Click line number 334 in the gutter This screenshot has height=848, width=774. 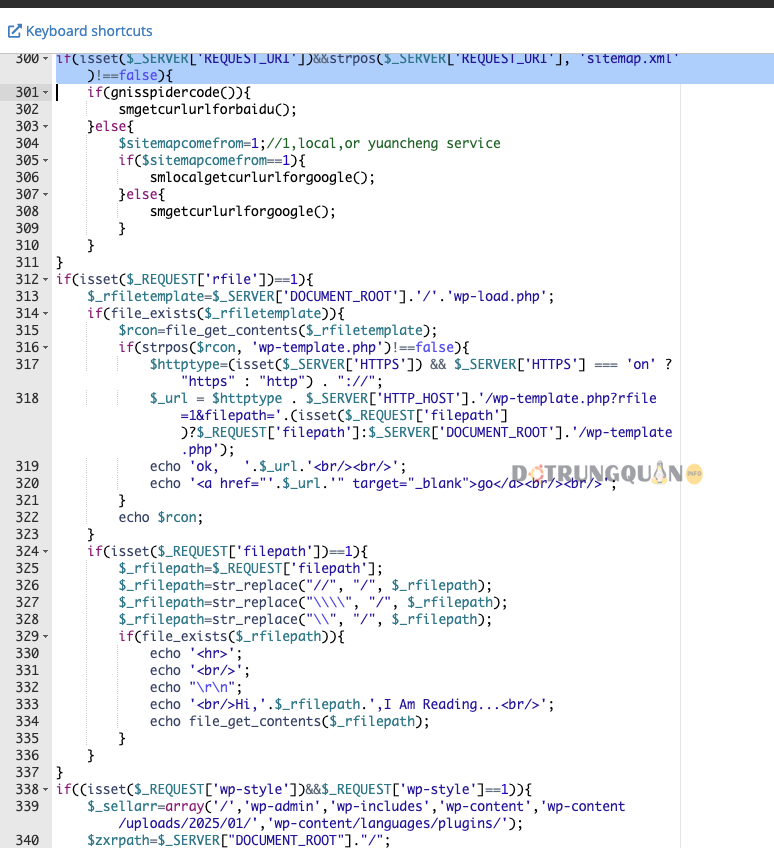(27, 721)
